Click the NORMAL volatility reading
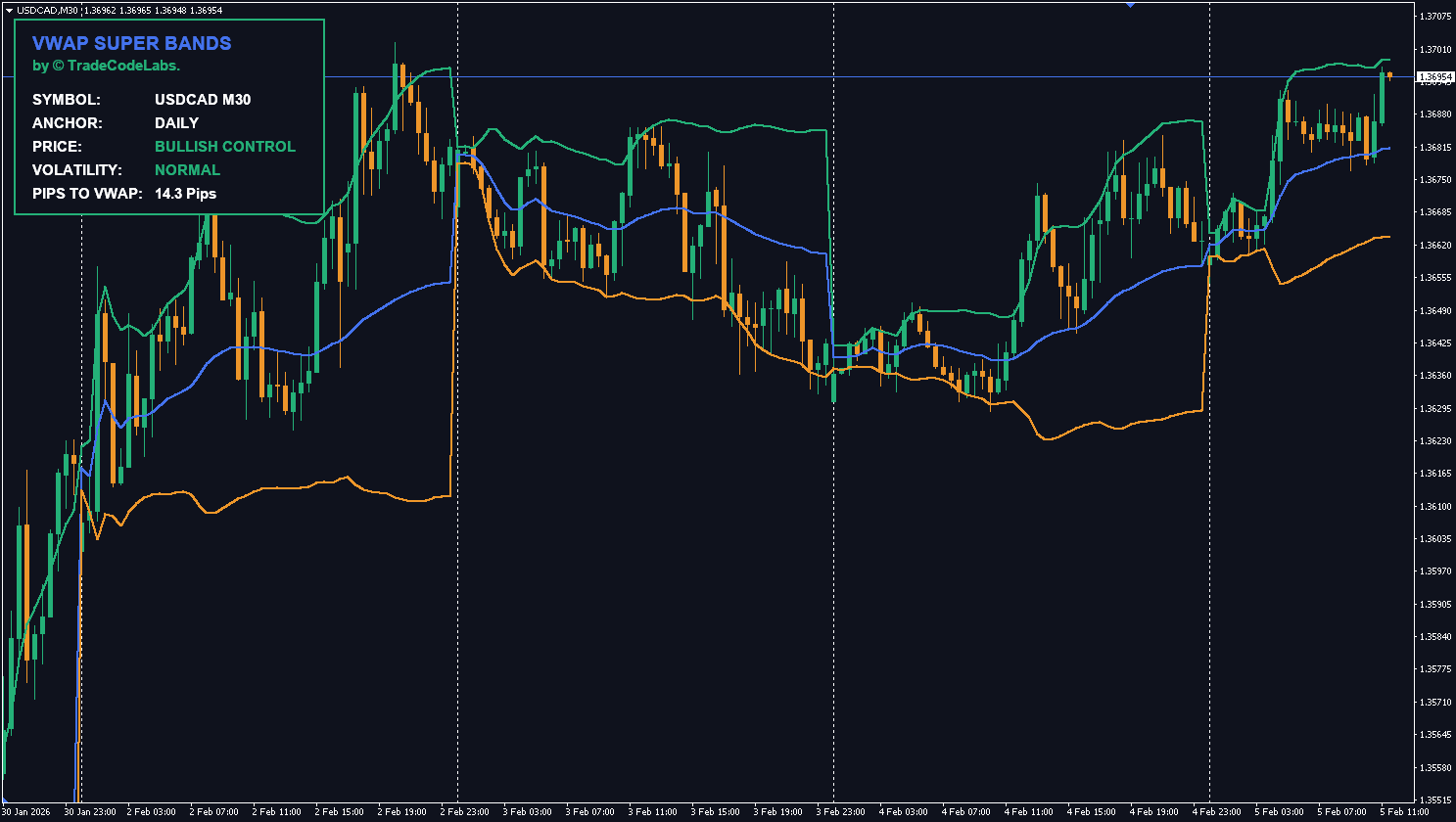 [x=188, y=169]
